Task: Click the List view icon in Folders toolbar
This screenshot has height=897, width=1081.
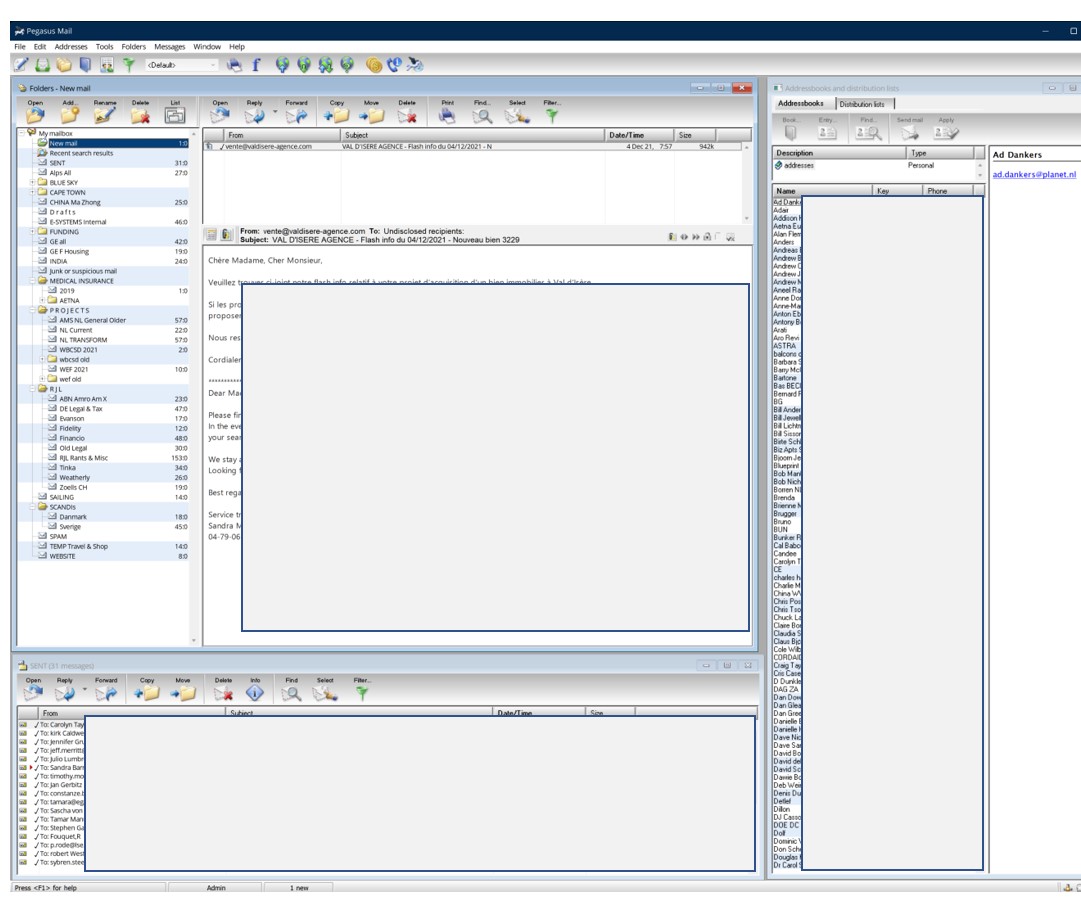Action: (175, 115)
